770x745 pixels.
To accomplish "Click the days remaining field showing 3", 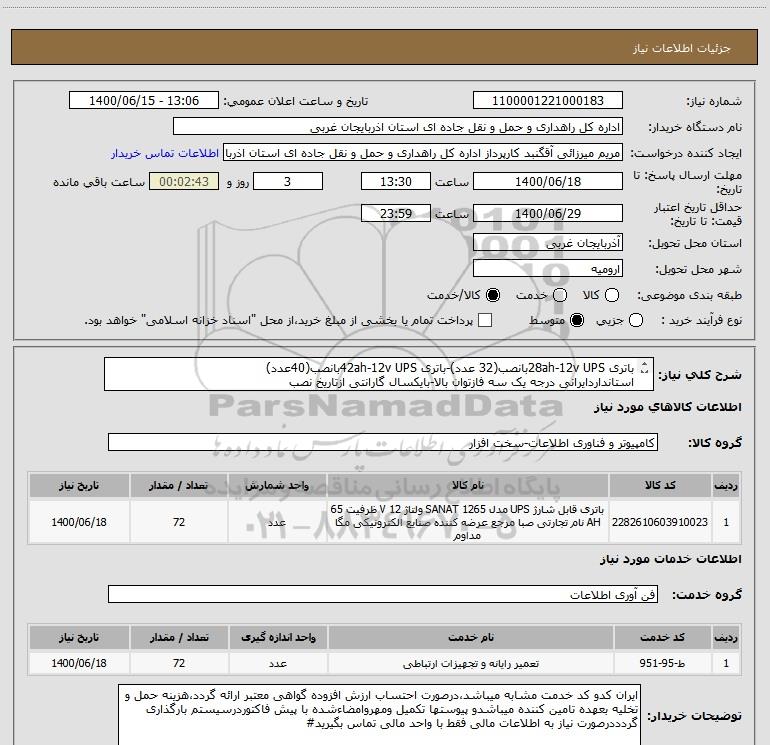I will 288,182.
